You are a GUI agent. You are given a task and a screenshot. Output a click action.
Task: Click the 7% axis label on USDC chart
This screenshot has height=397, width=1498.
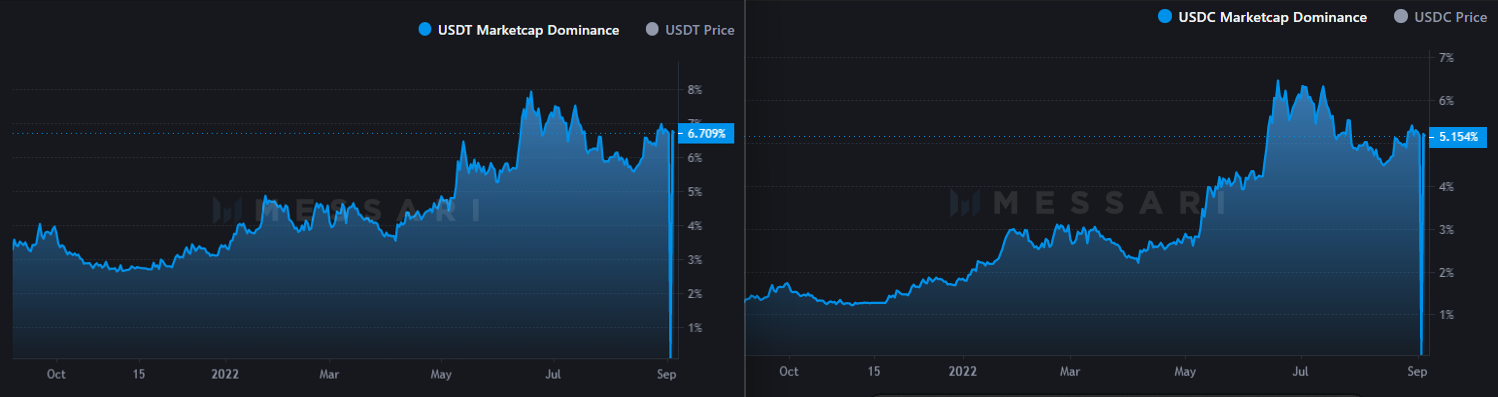(x=1446, y=58)
